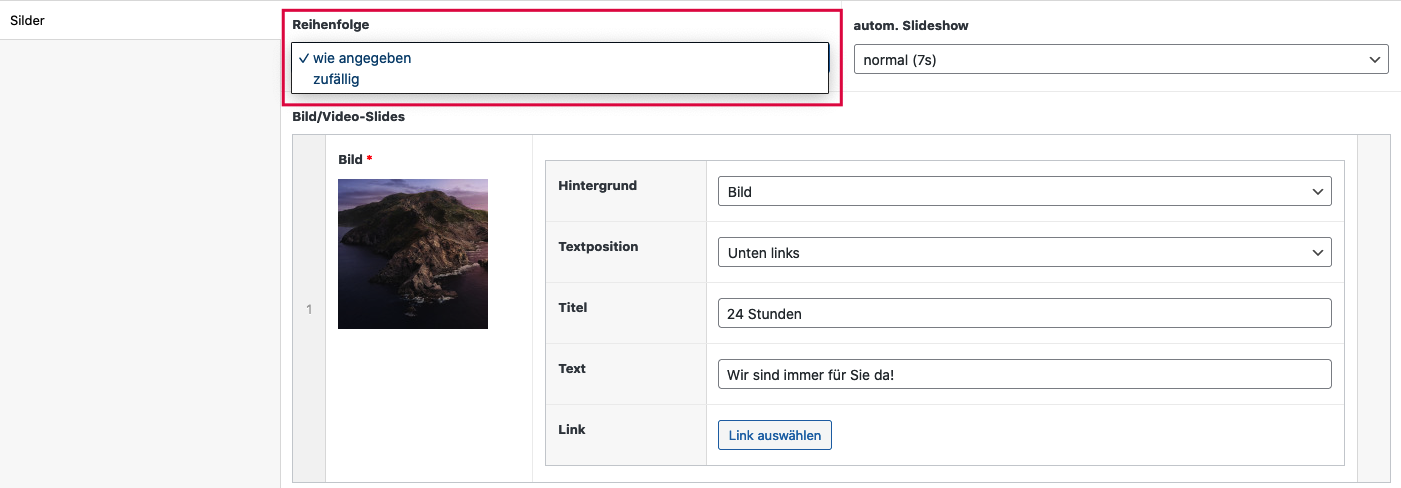Select the "Silder" item in left sidebar
The image size is (1401, 488).
[28, 20]
